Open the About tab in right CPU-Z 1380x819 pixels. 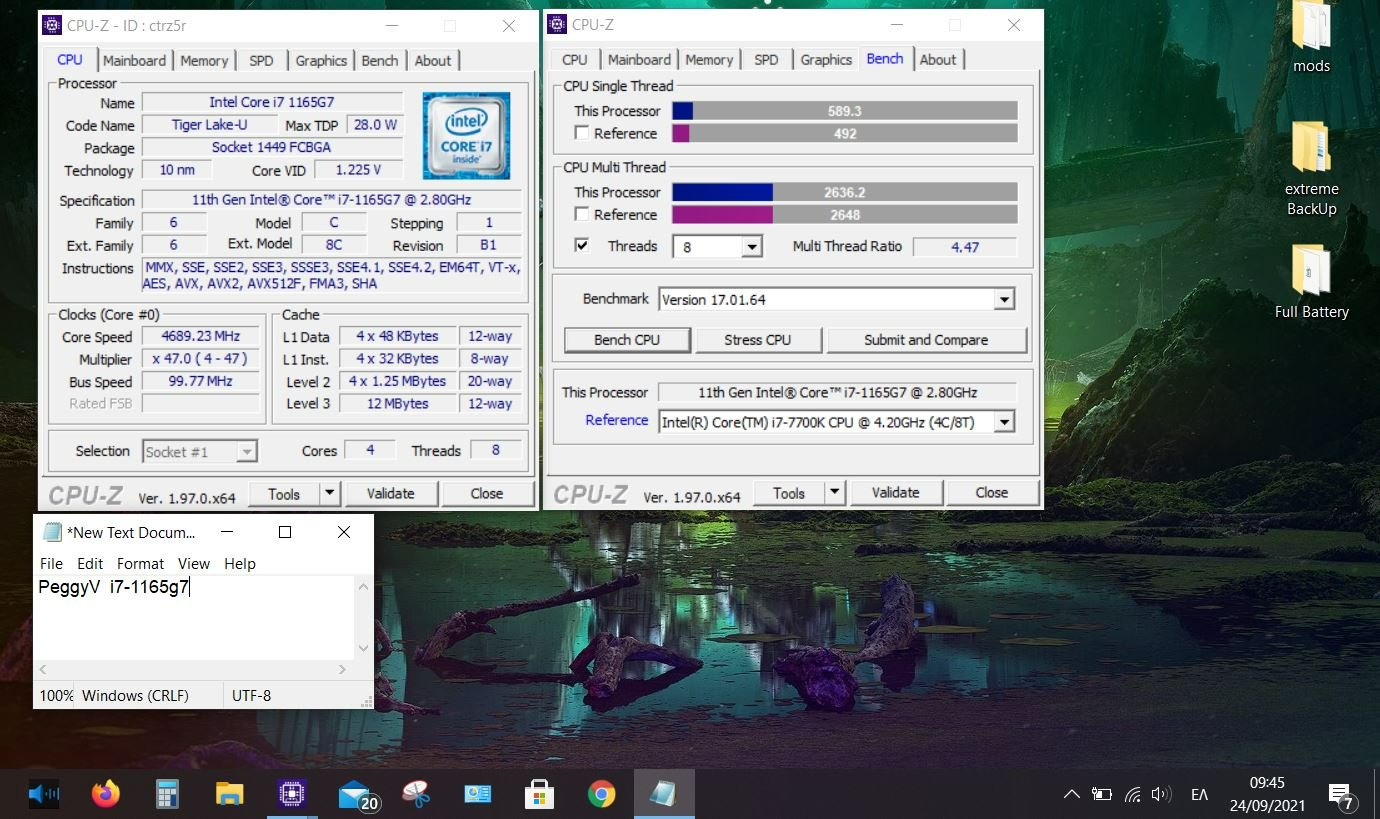coord(938,60)
